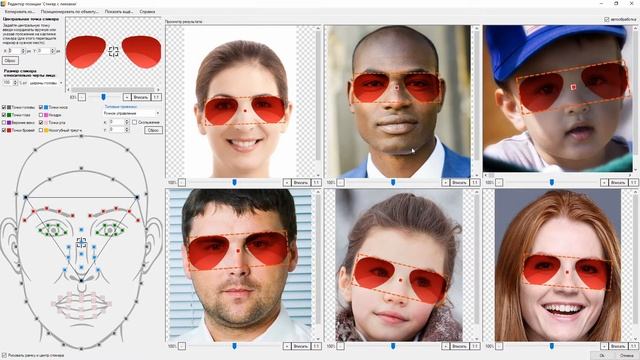Select the nose bridge anchor on face diagram
Viewport: 640px width, 360px height.
81,242
